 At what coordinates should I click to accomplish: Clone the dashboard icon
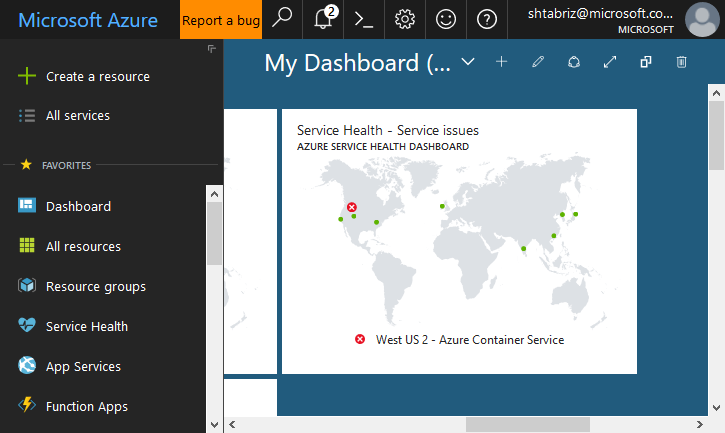[646, 62]
